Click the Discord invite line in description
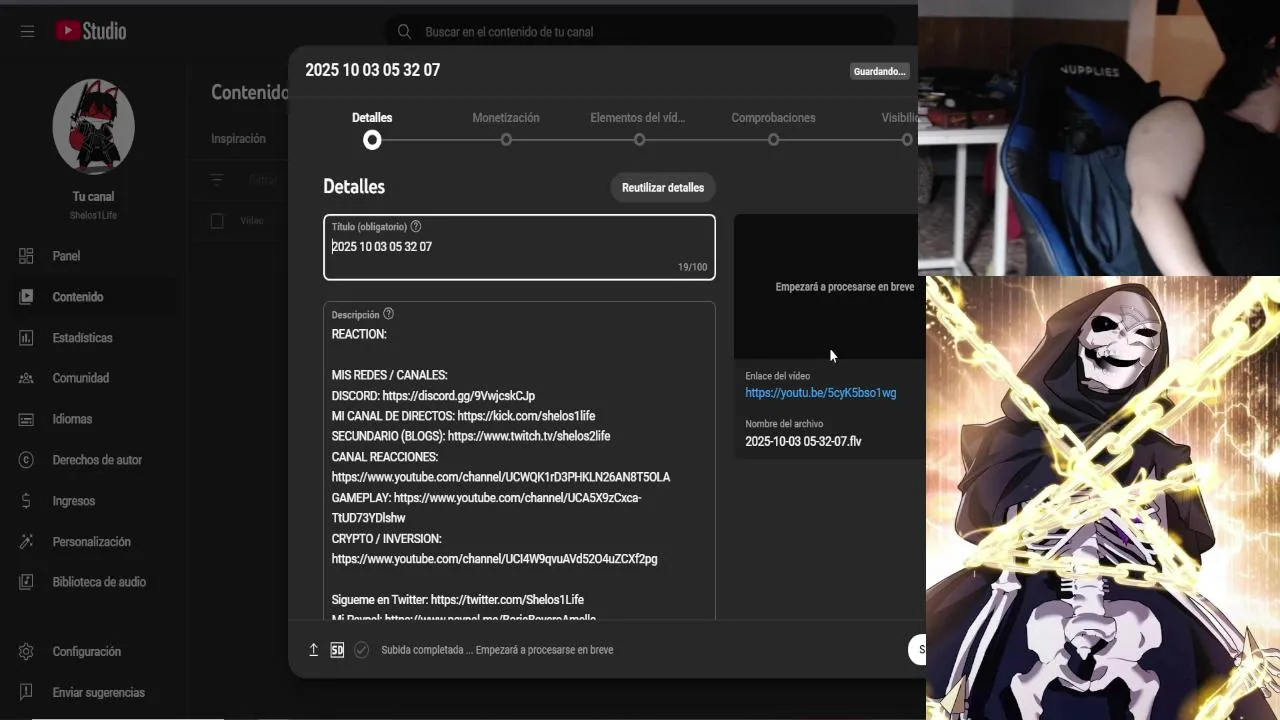The image size is (1280, 720). click(433, 396)
